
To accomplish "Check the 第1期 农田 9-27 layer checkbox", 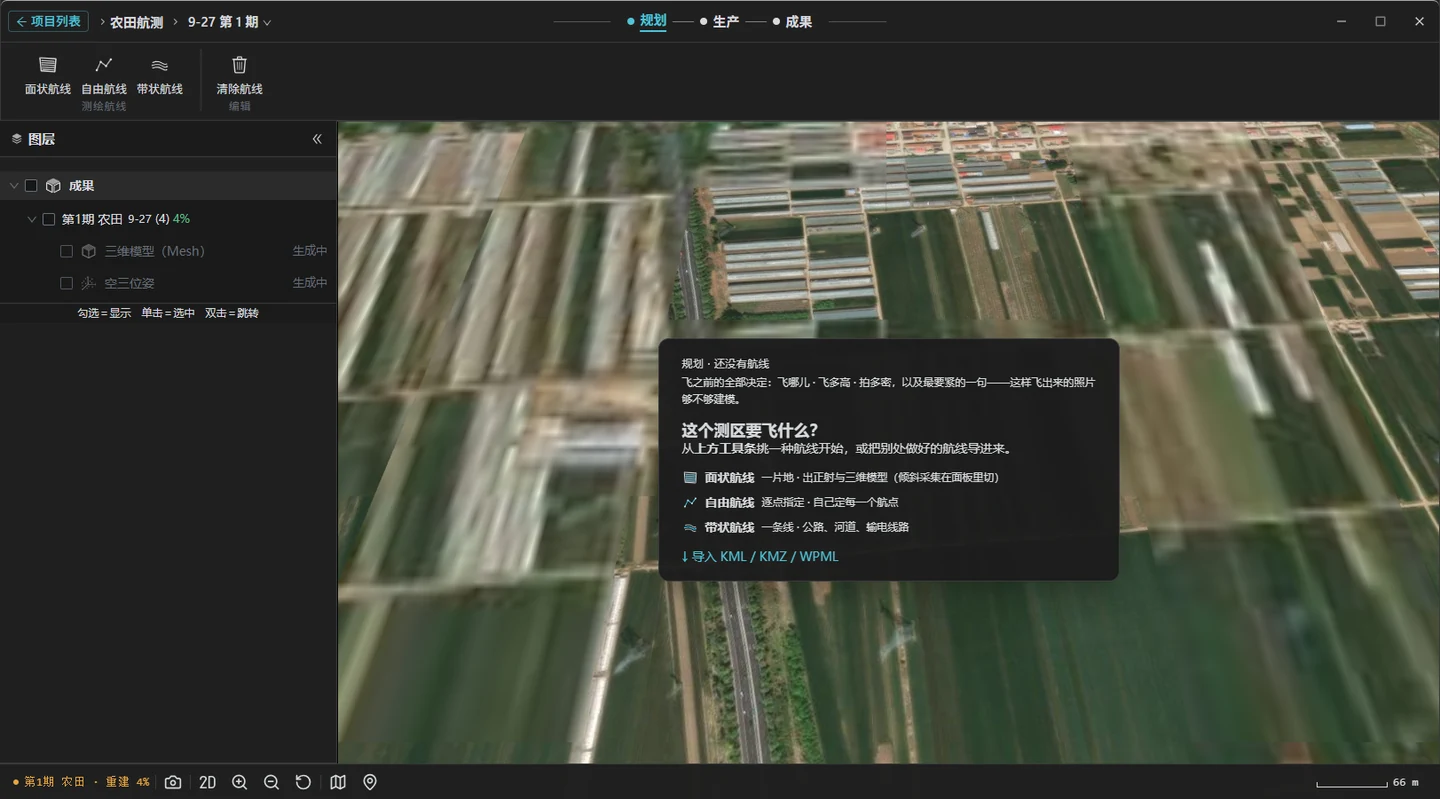I will click(48, 219).
